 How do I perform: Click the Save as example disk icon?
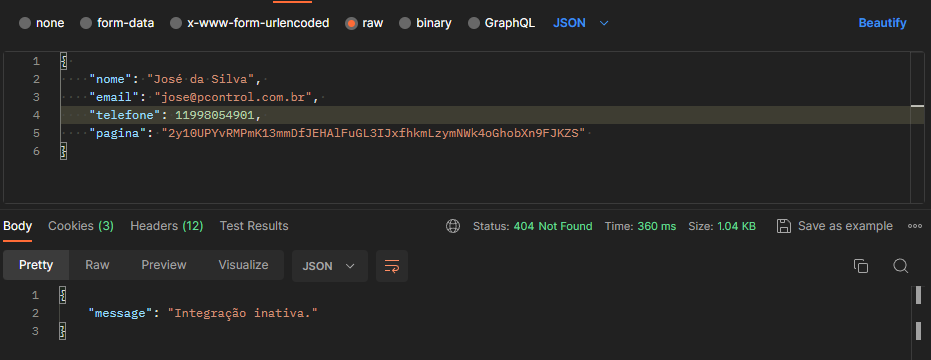click(784, 226)
